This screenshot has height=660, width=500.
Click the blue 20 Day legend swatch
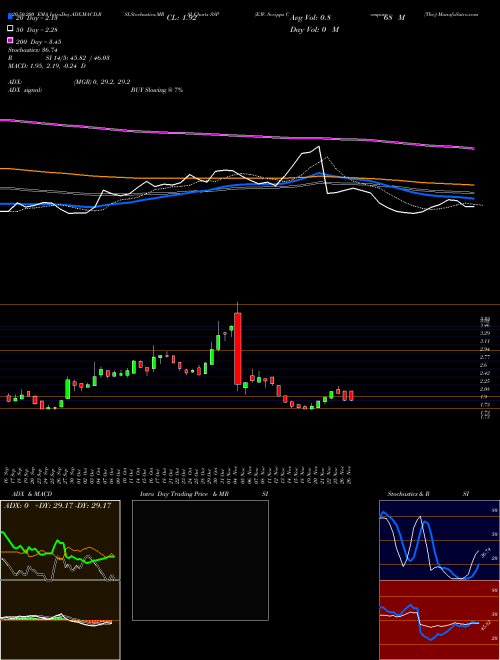pos(10,18)
